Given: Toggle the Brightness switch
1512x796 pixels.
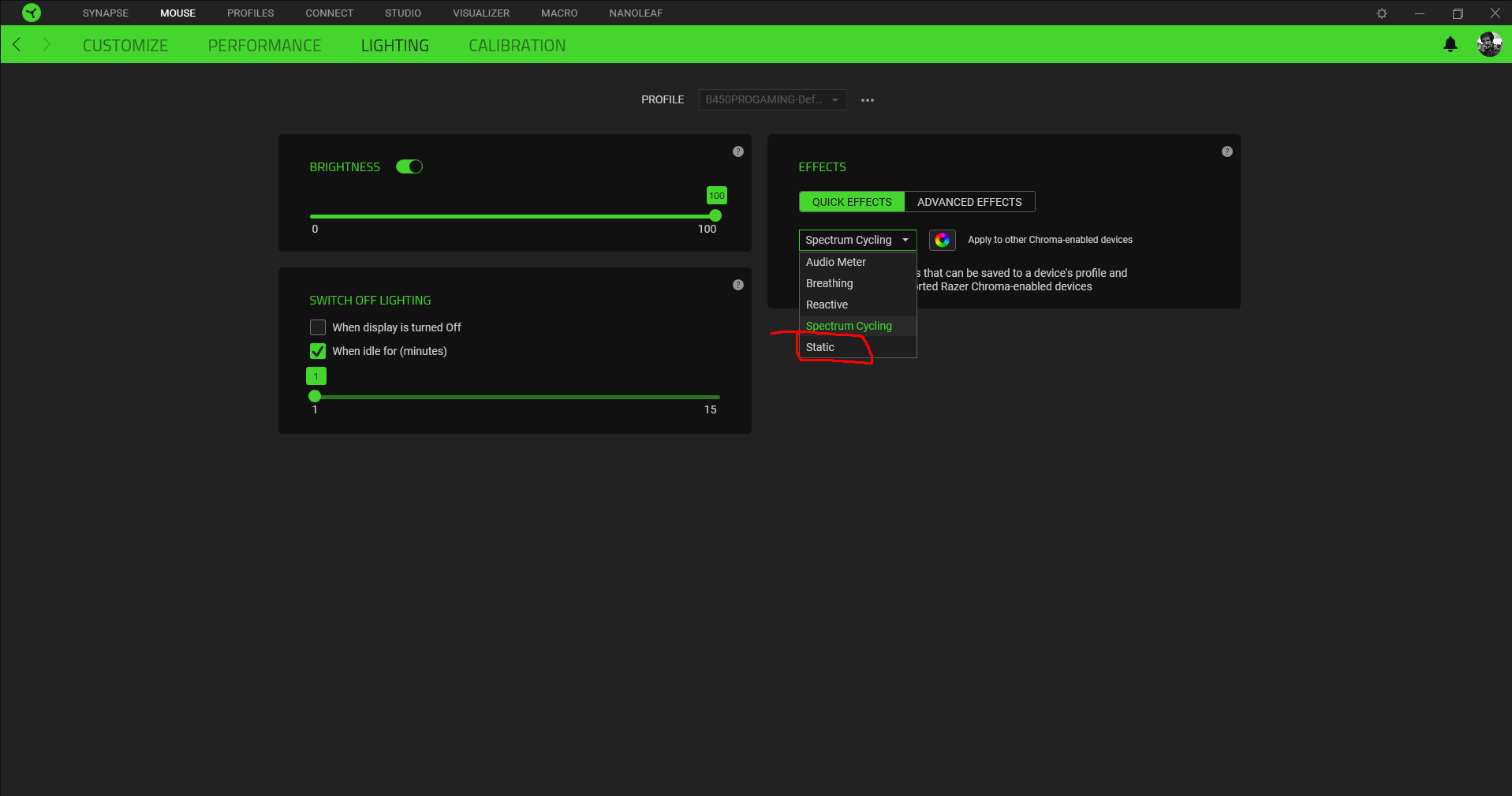Looking at the screenshot, I should 409,166.
